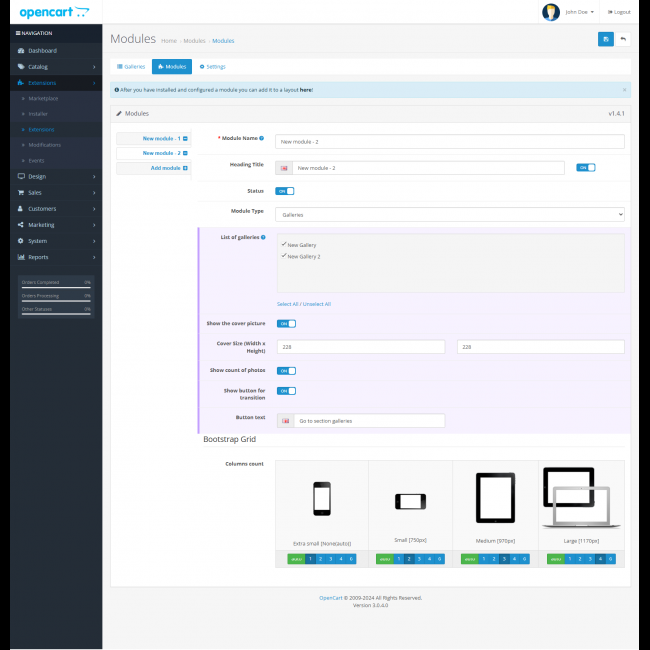Click the John Doe avatar picture
The image size is (650, 650).
(550, 12)
